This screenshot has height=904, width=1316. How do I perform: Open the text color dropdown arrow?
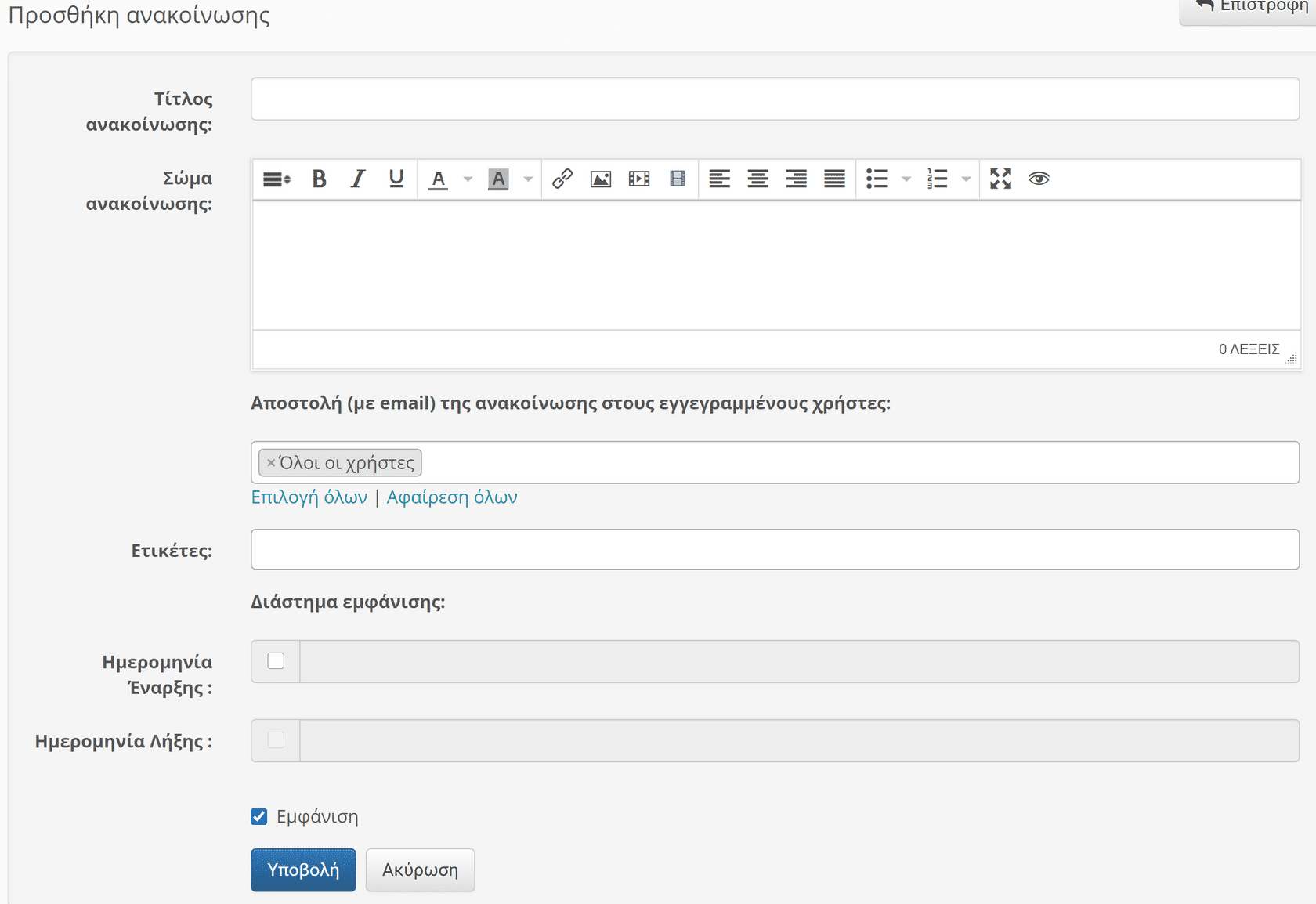click(x=468, y=179)
